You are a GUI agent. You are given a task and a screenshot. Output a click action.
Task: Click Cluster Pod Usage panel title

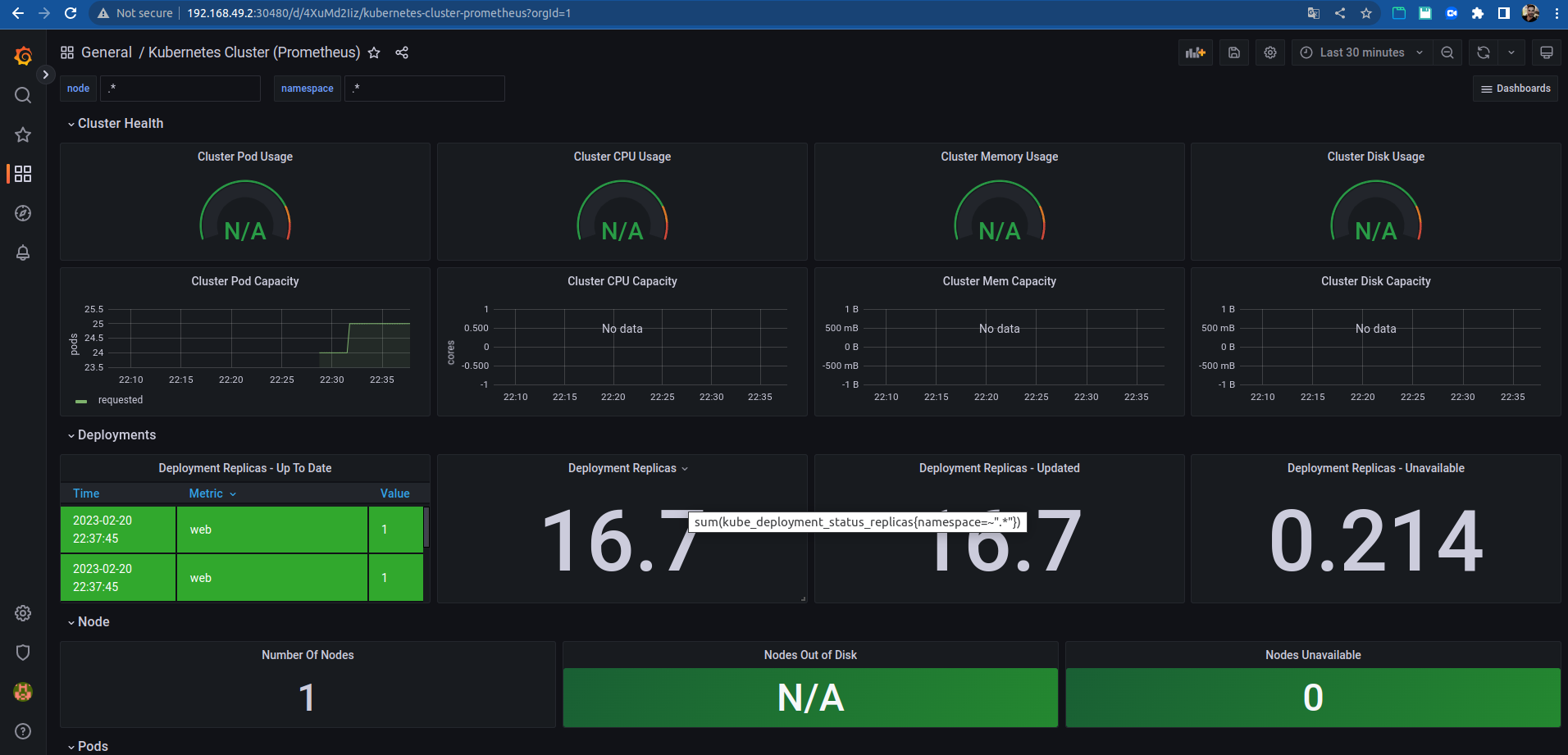245,157
